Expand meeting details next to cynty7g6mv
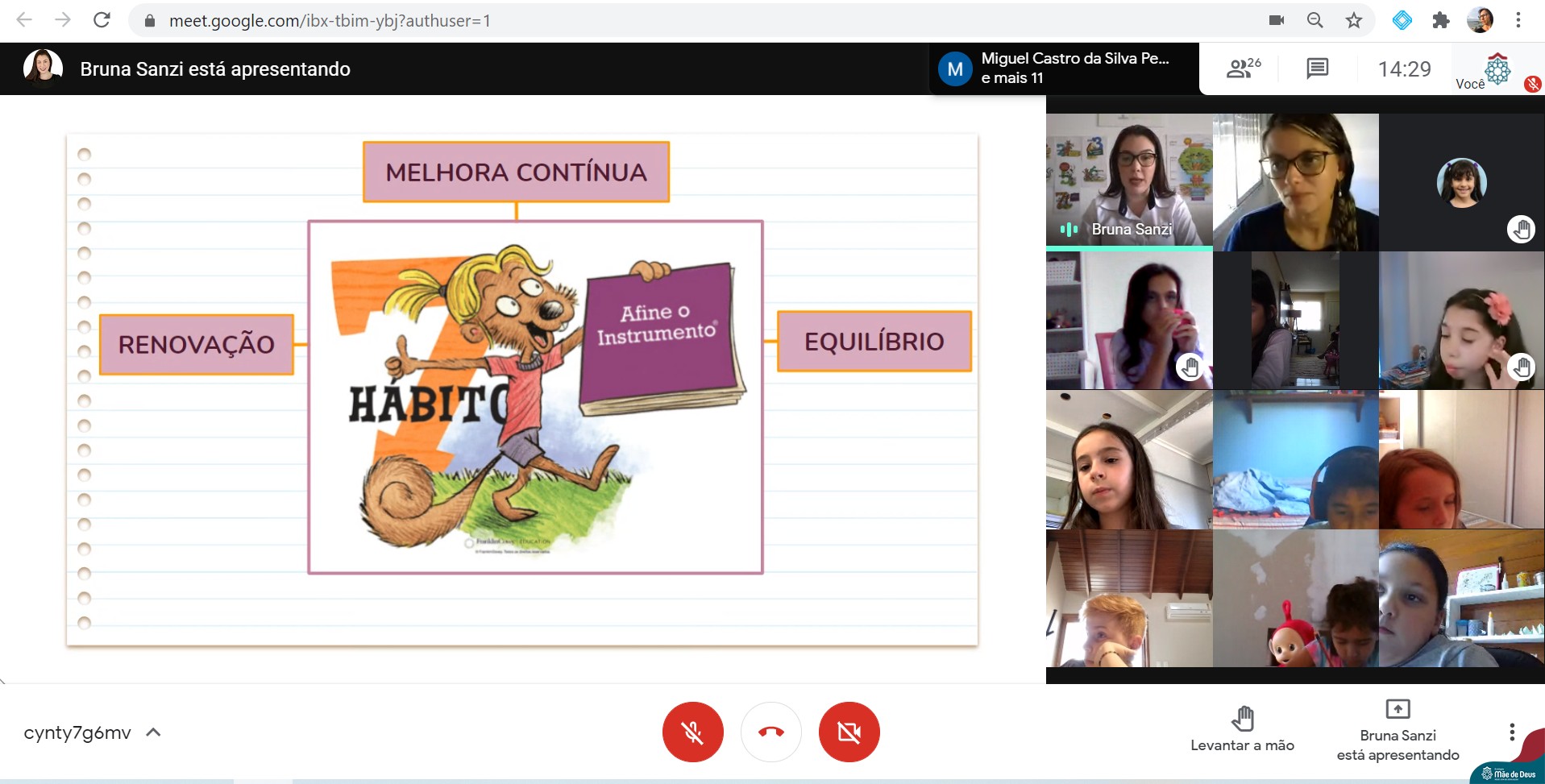This screenshot has width=1545, height=784. 153,732
